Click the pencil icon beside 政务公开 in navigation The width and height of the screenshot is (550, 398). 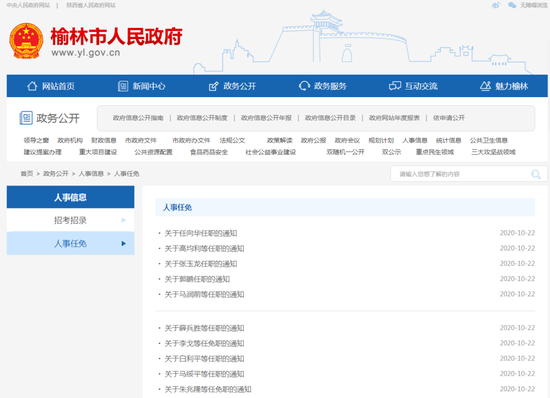[x=213, y=86]
